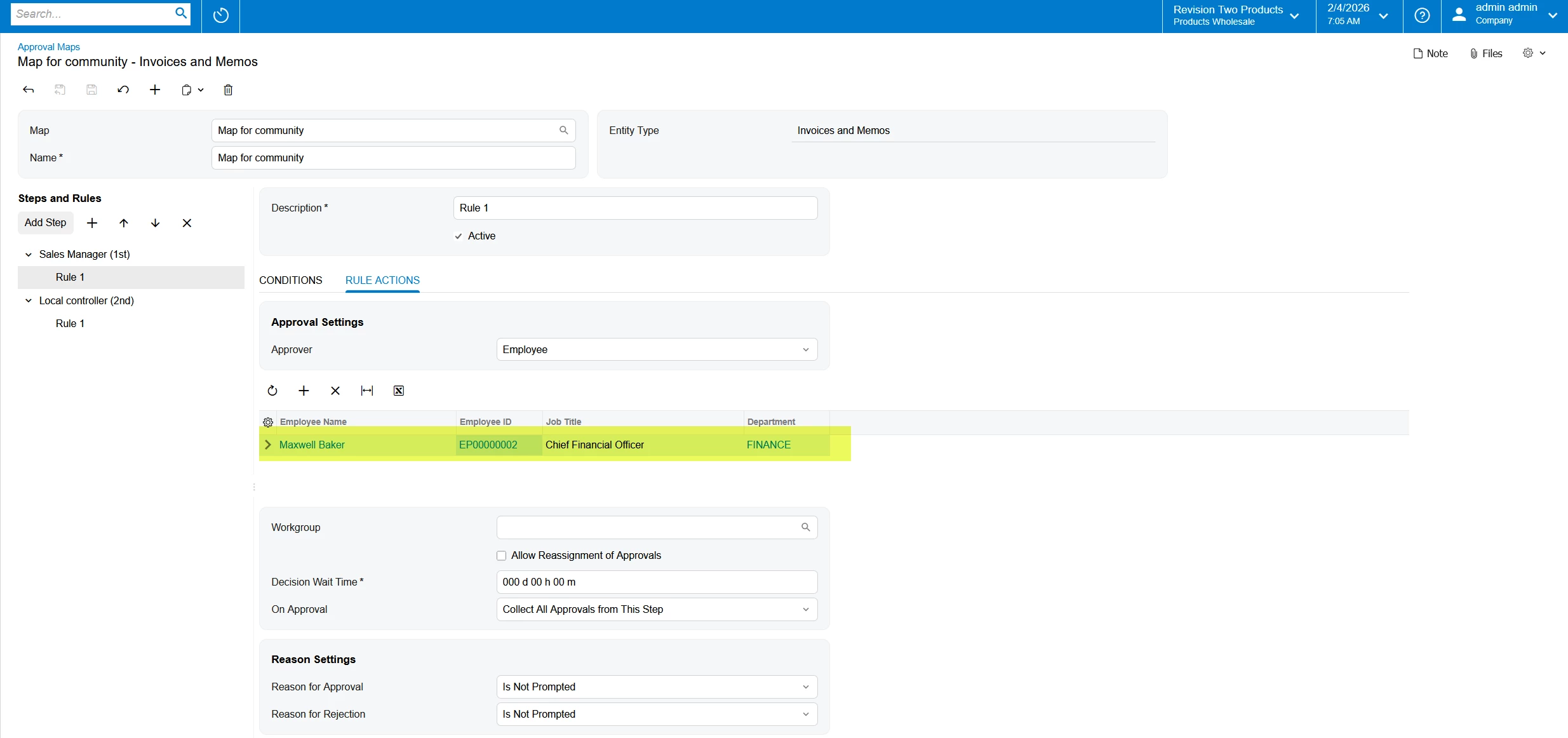Click the clipboard copy-paste icon

point(187,90)
